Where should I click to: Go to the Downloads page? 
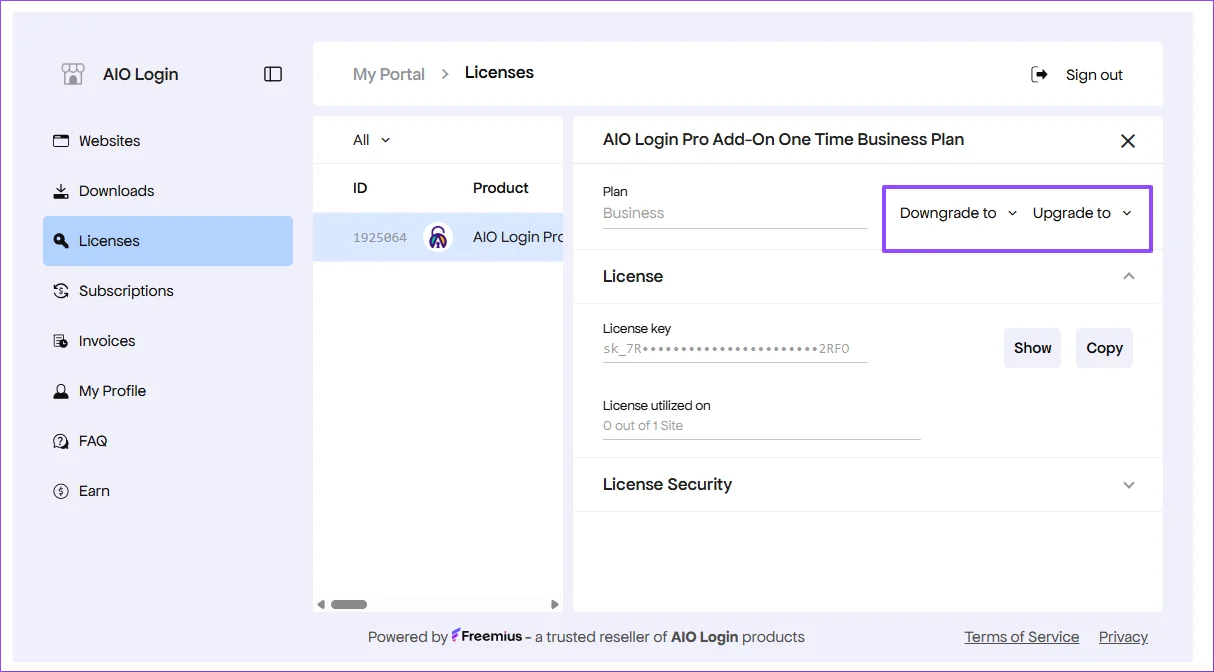[x=168, y=191]
